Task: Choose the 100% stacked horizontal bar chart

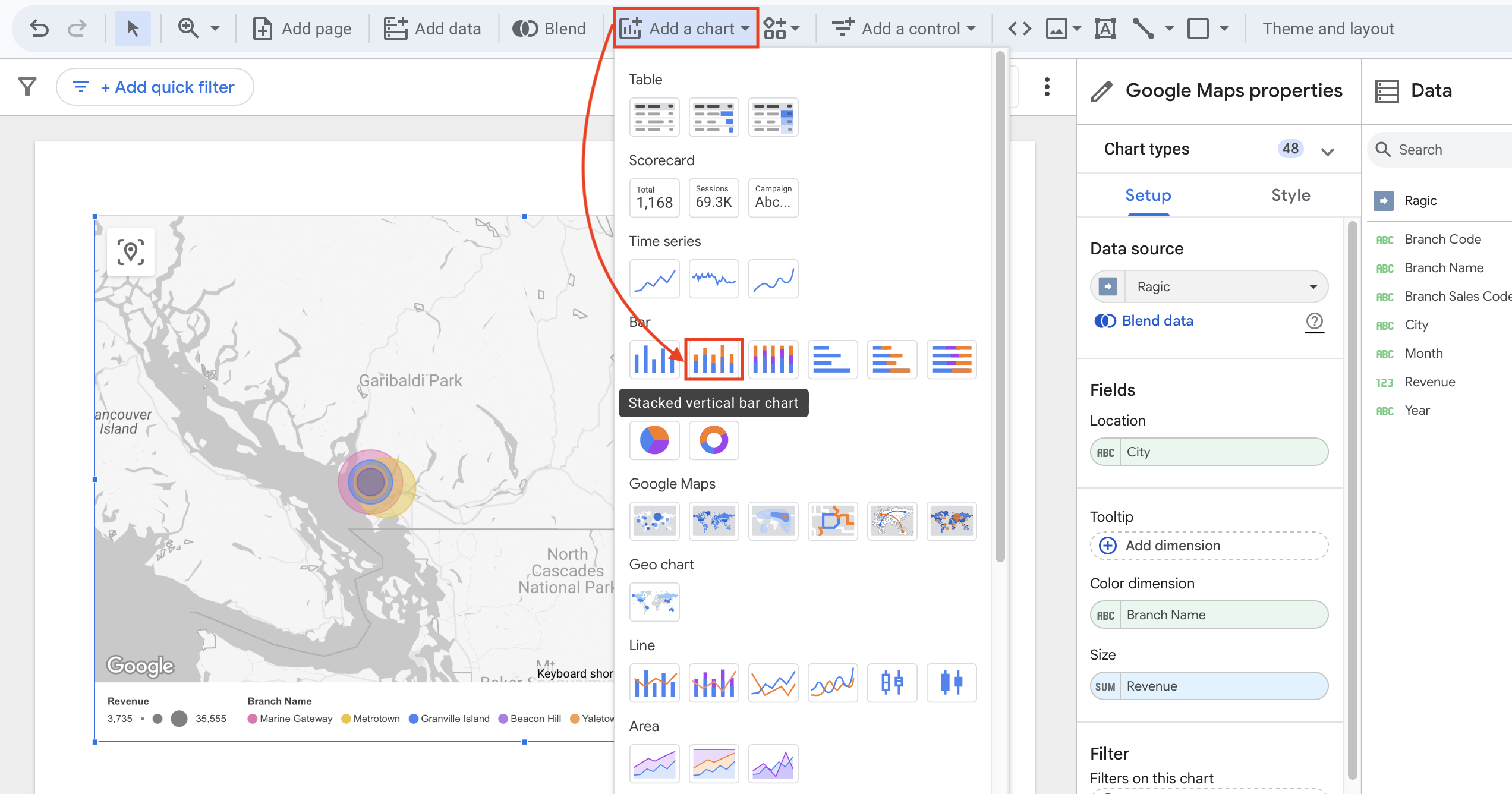Action: [x=952, y=360]
